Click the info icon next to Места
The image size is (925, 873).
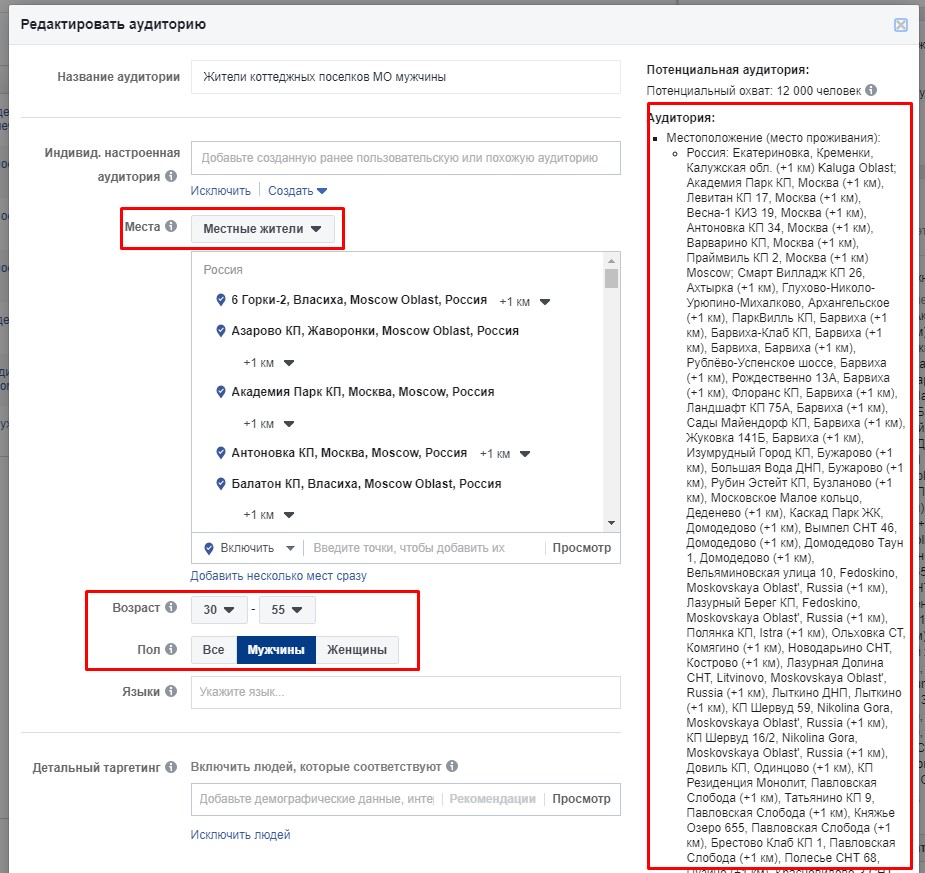click(x=171, y=227)
